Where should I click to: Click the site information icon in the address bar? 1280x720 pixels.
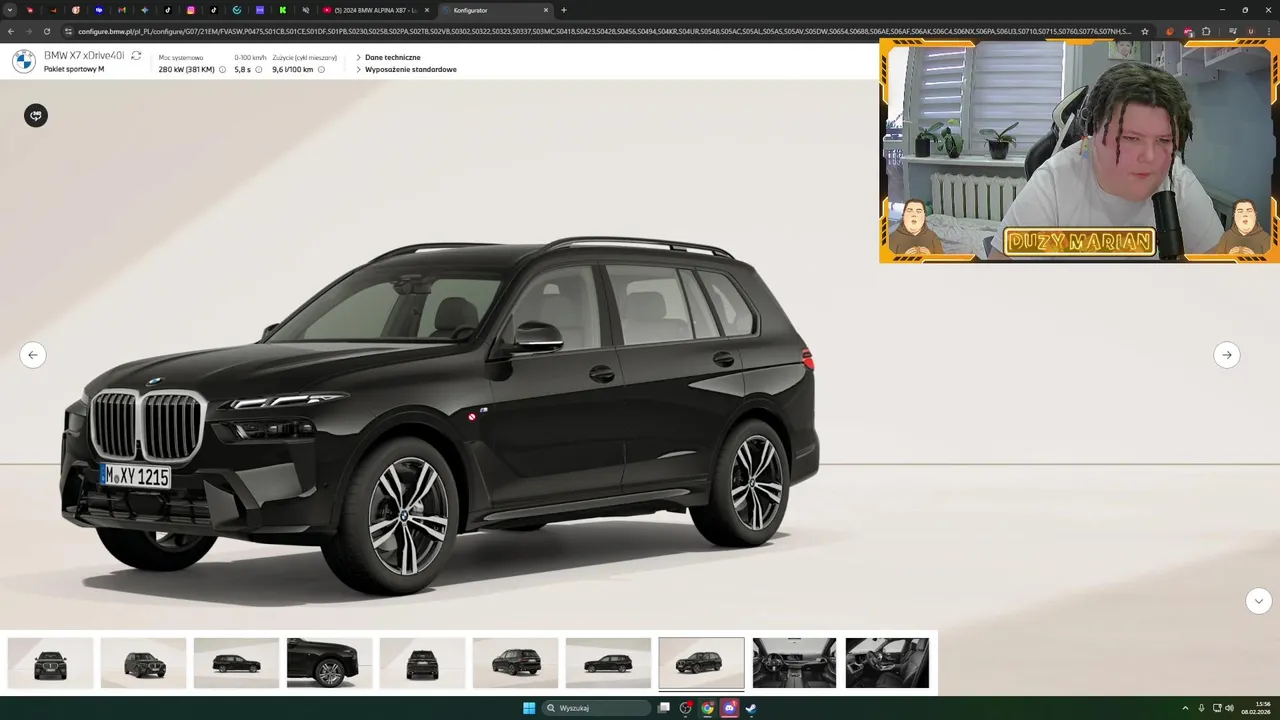(69, 31)
